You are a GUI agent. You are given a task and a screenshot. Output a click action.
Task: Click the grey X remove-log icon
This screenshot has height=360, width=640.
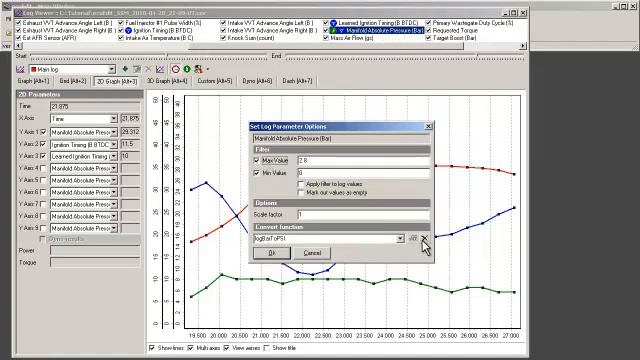click(x=148, y=69)
